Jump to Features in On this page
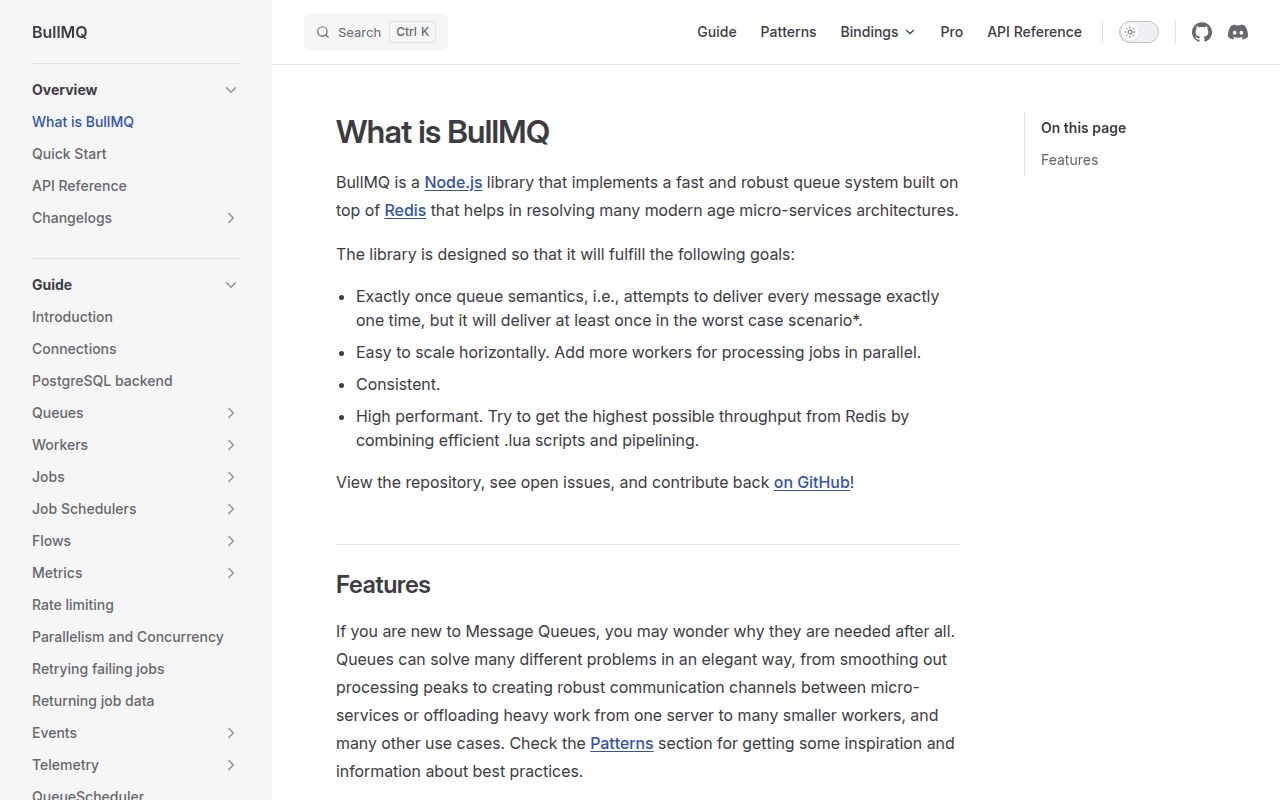The image size is (1280, 800). point(1069,160)
